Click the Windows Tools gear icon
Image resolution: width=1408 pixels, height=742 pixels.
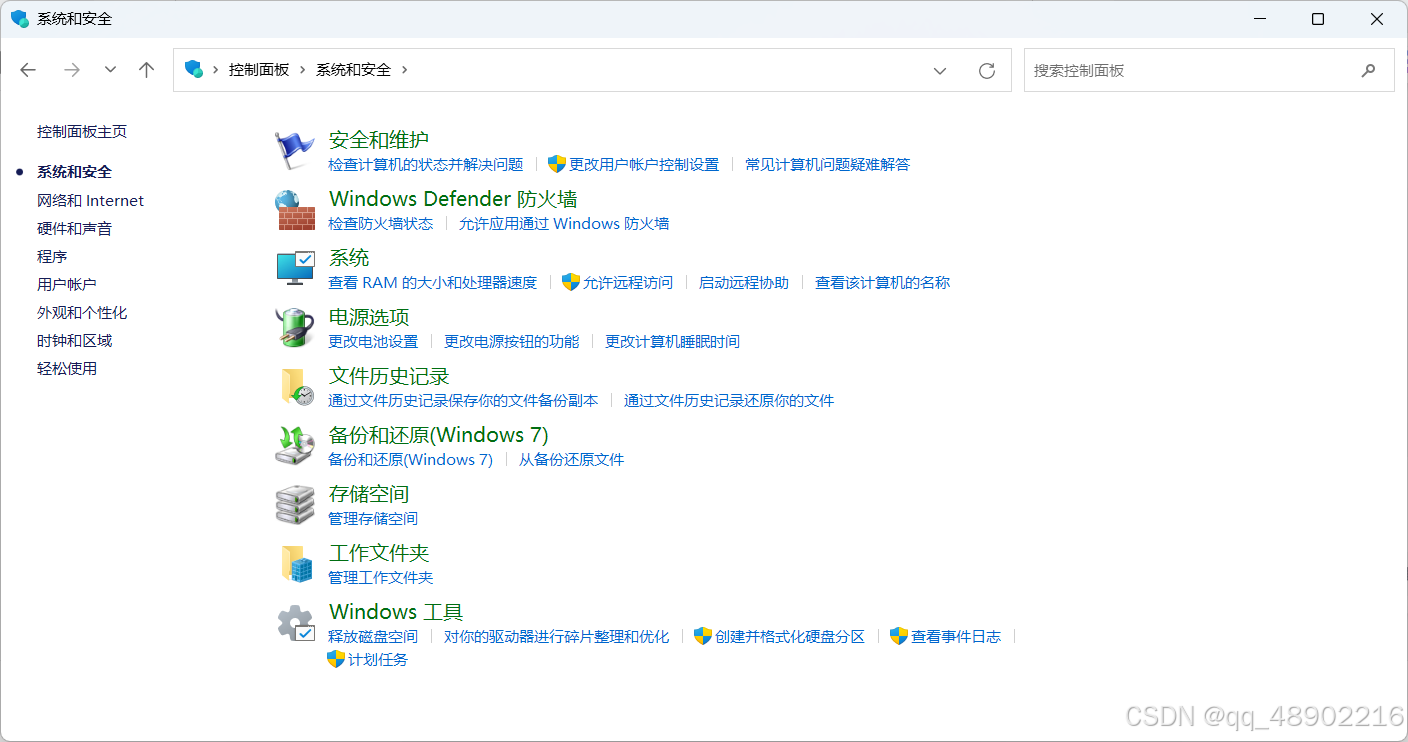coord(295,623)
